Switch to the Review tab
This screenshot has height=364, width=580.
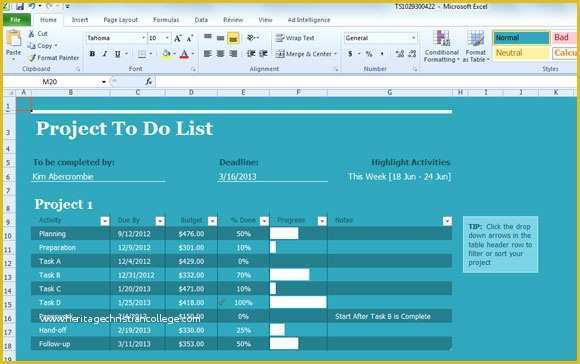point(233,20)
